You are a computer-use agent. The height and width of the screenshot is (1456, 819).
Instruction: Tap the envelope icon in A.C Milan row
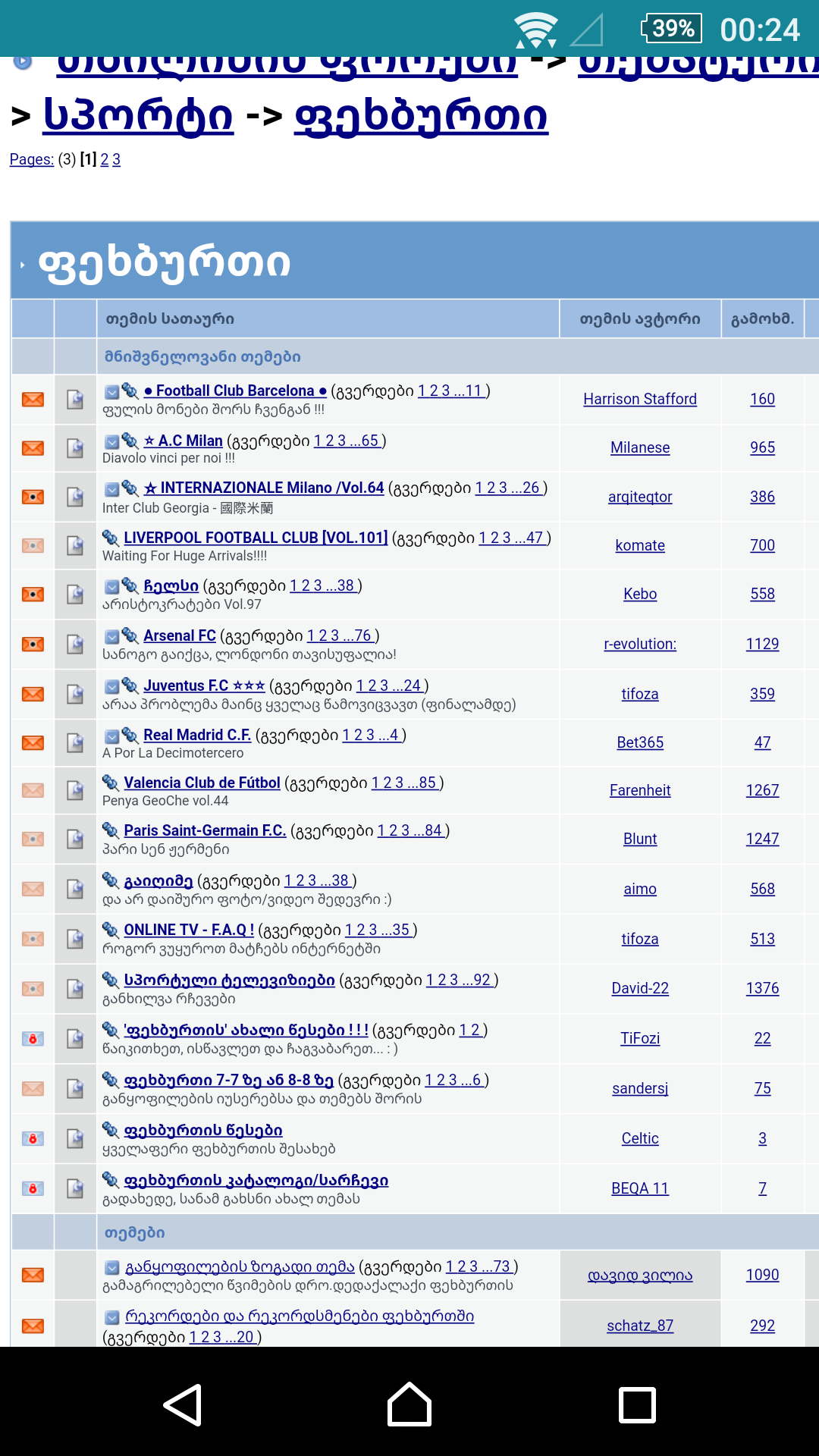tap(33, 447)
